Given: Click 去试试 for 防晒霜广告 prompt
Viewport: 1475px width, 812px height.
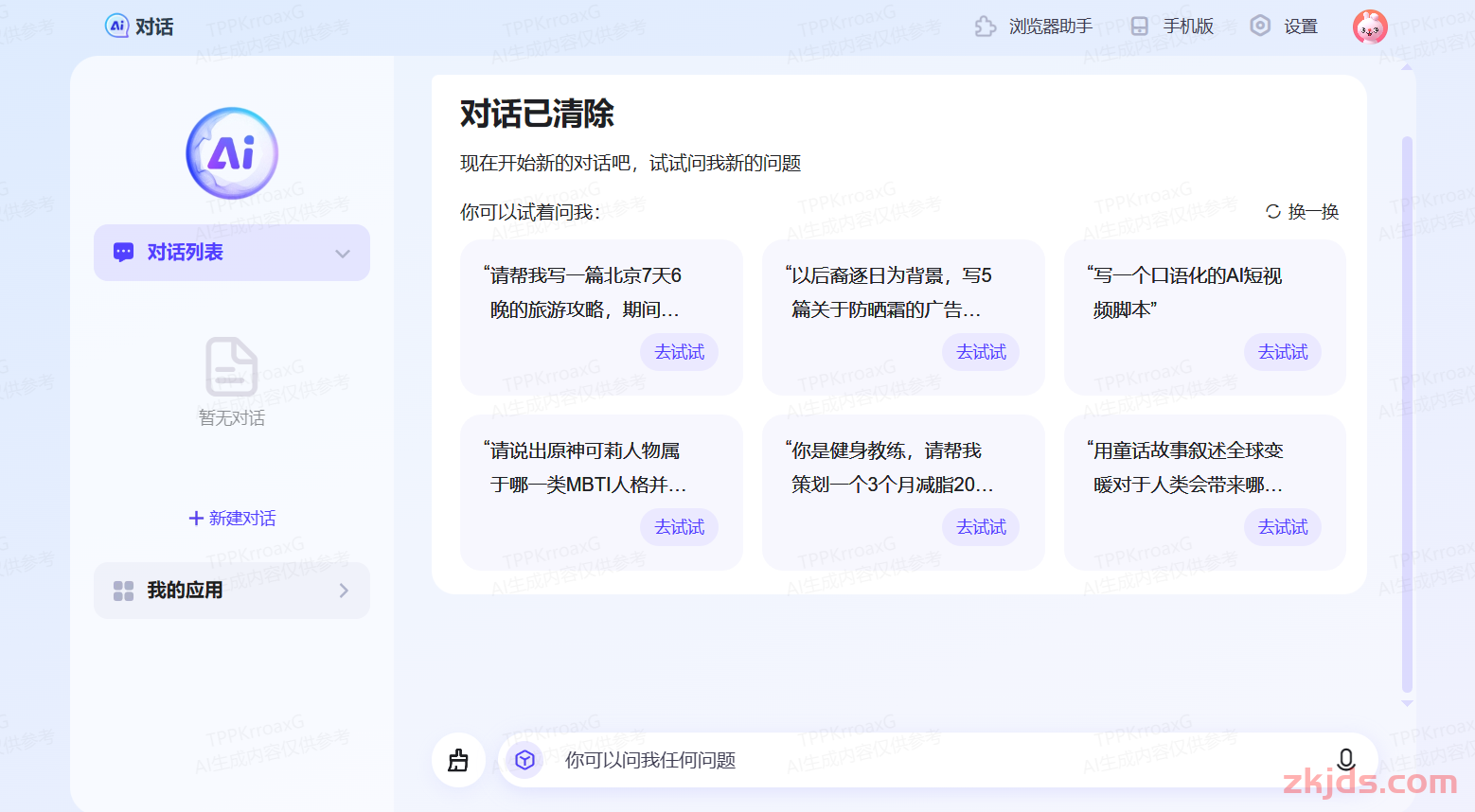Looking at the screenshot, I should coord(981,352).
